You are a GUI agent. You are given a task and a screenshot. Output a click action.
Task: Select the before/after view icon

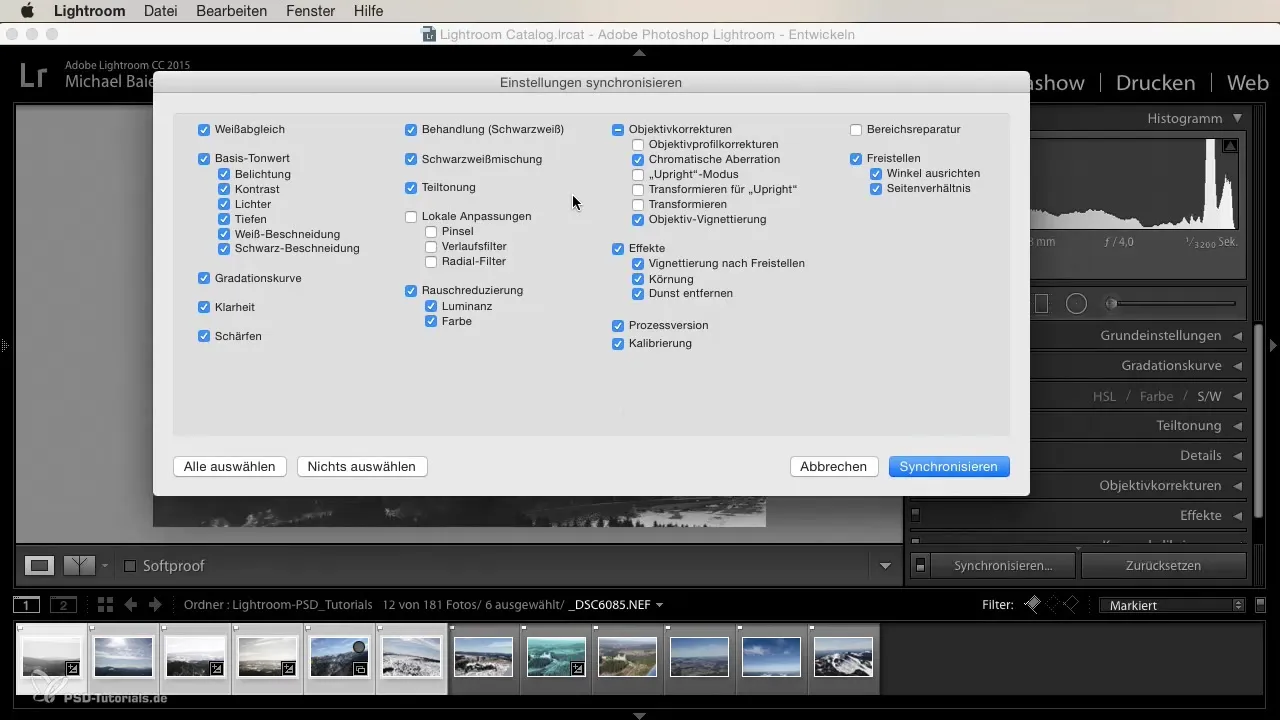point(79,565)
